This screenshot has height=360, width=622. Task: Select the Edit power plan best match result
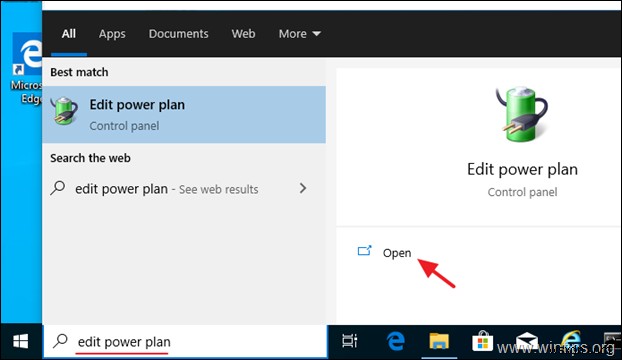[184, 115]
